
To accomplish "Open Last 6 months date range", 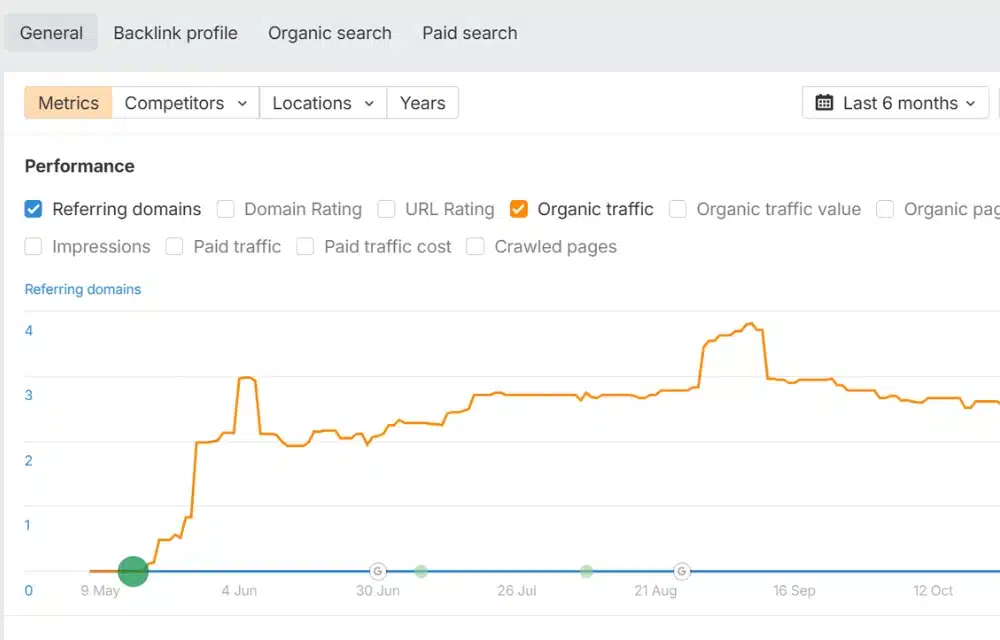I will [x=895, y=103].
